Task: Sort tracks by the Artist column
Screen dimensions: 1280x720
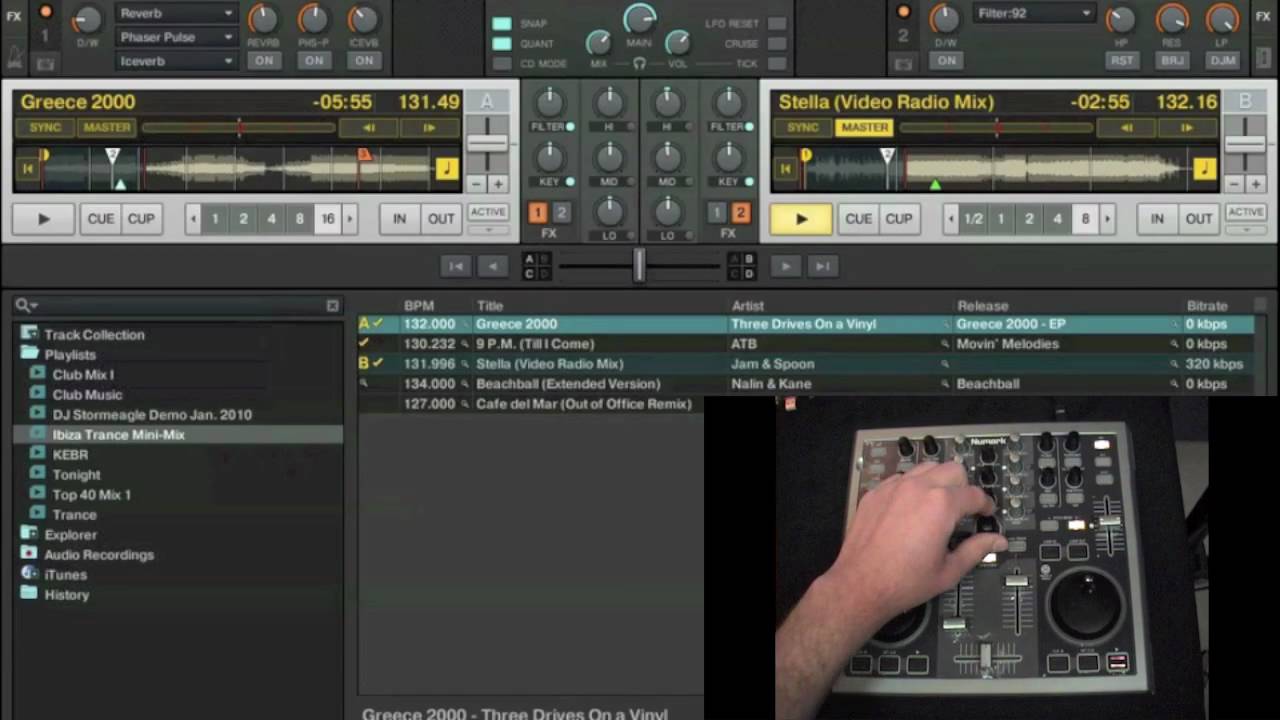Action: coord(747,306)
